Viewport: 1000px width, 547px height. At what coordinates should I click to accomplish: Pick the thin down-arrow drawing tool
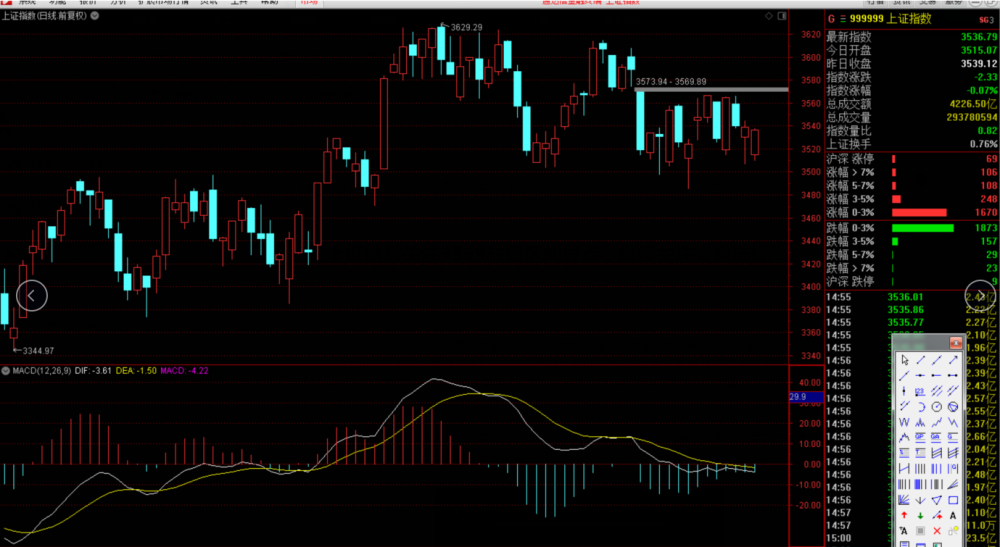tap(920, 500)
